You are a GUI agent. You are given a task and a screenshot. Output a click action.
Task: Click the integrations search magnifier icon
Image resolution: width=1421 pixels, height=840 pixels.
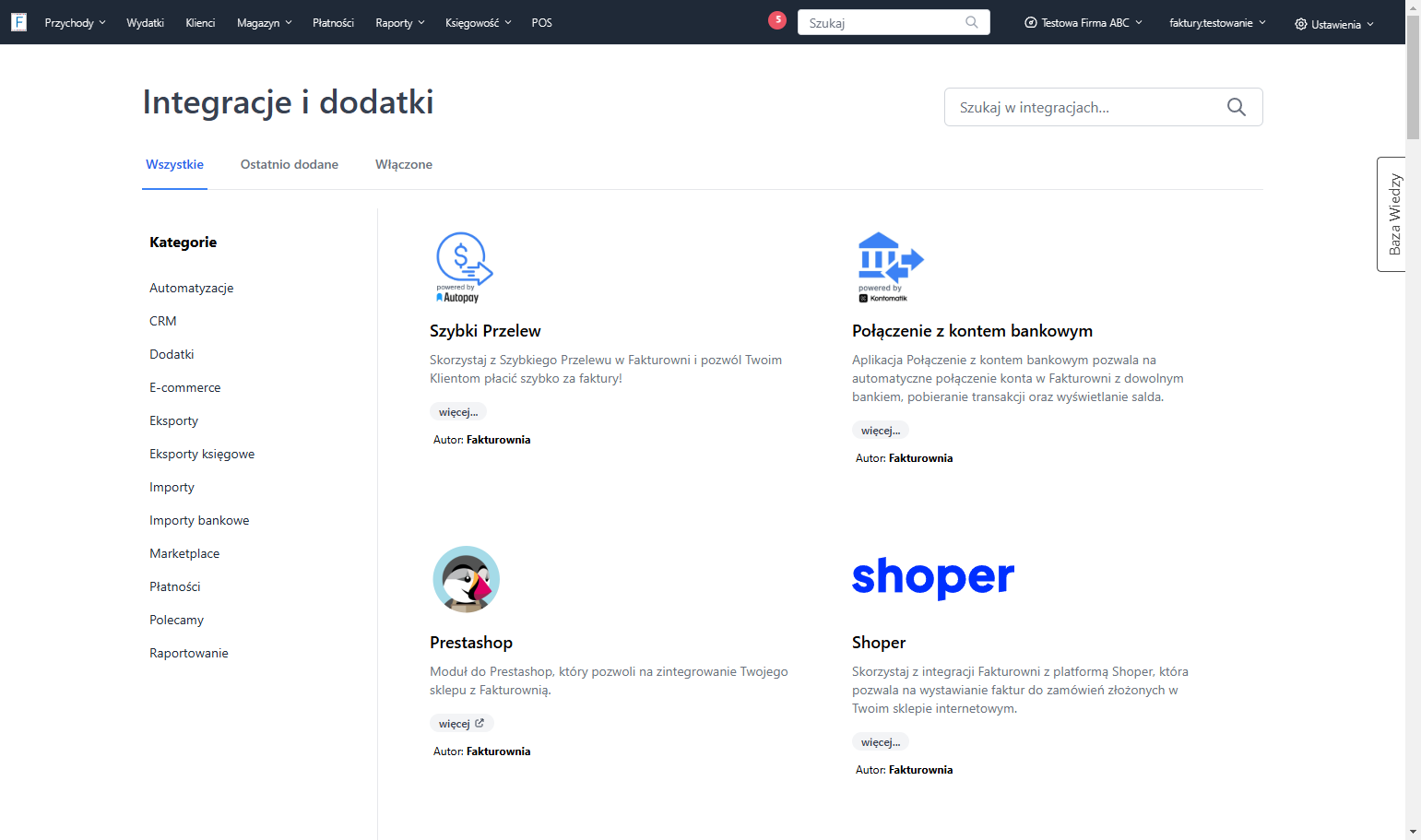[x=1237, y=107]
